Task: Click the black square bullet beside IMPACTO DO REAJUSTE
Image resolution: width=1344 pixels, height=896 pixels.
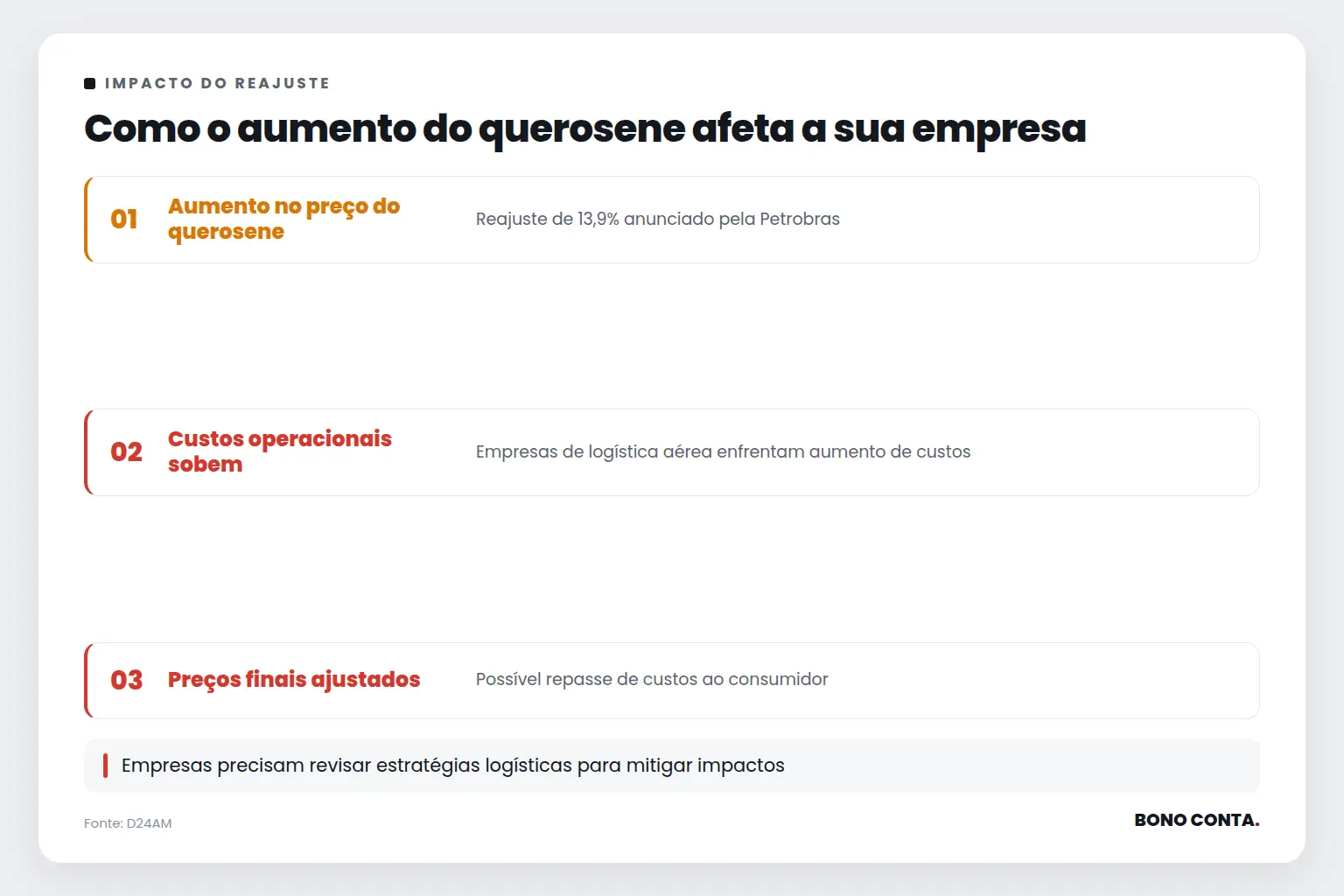Action: click(89, 83)
